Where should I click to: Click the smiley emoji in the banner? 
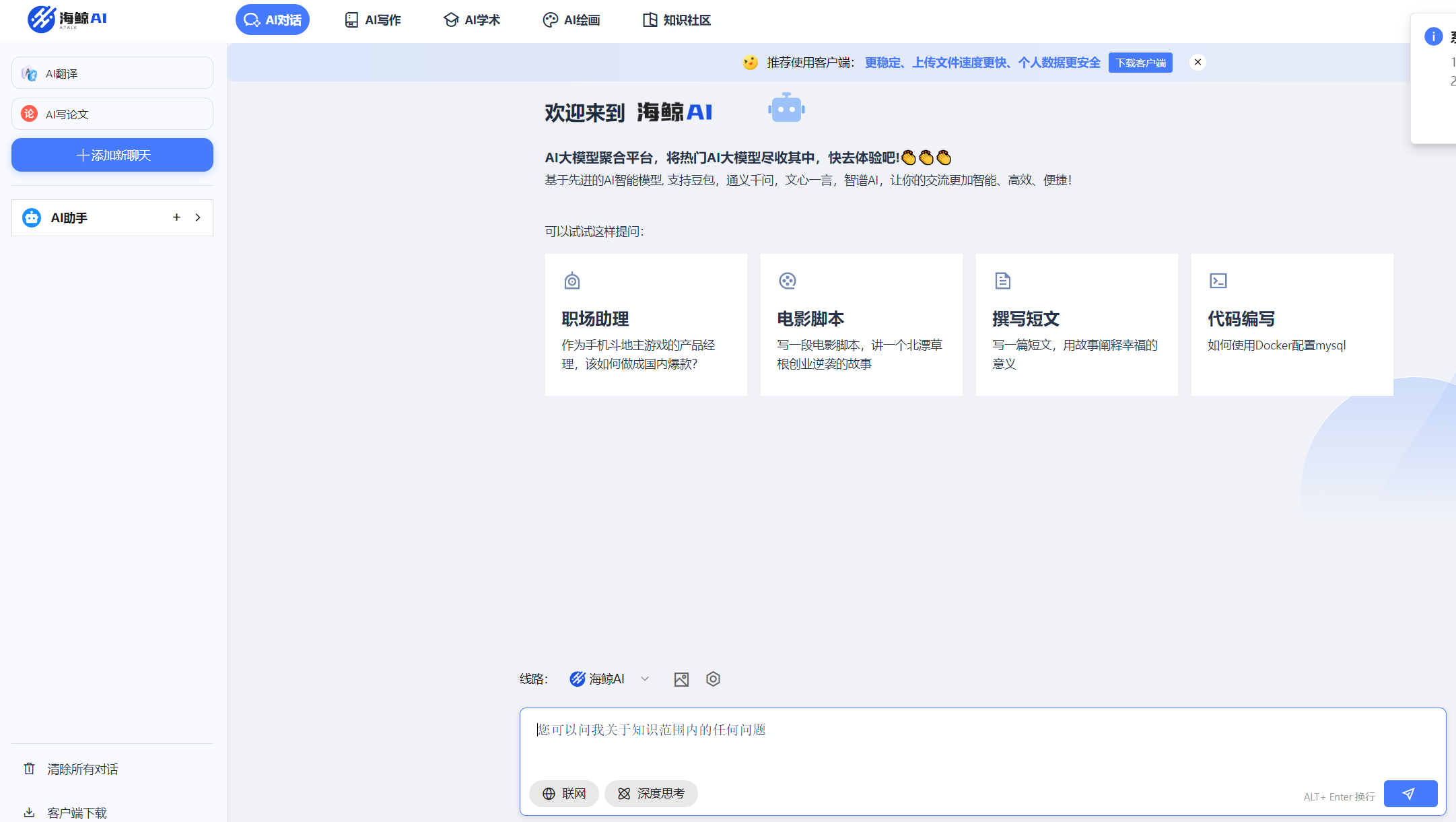point(750,63)
